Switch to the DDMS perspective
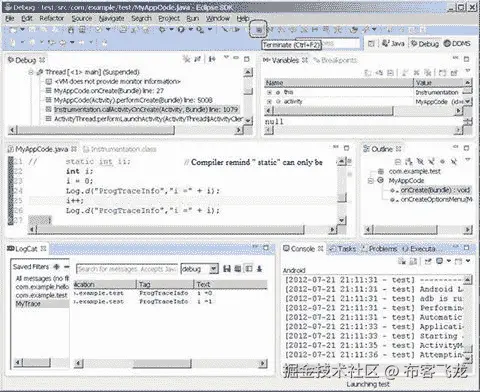480x392 pixels. (x=457, y=44)
